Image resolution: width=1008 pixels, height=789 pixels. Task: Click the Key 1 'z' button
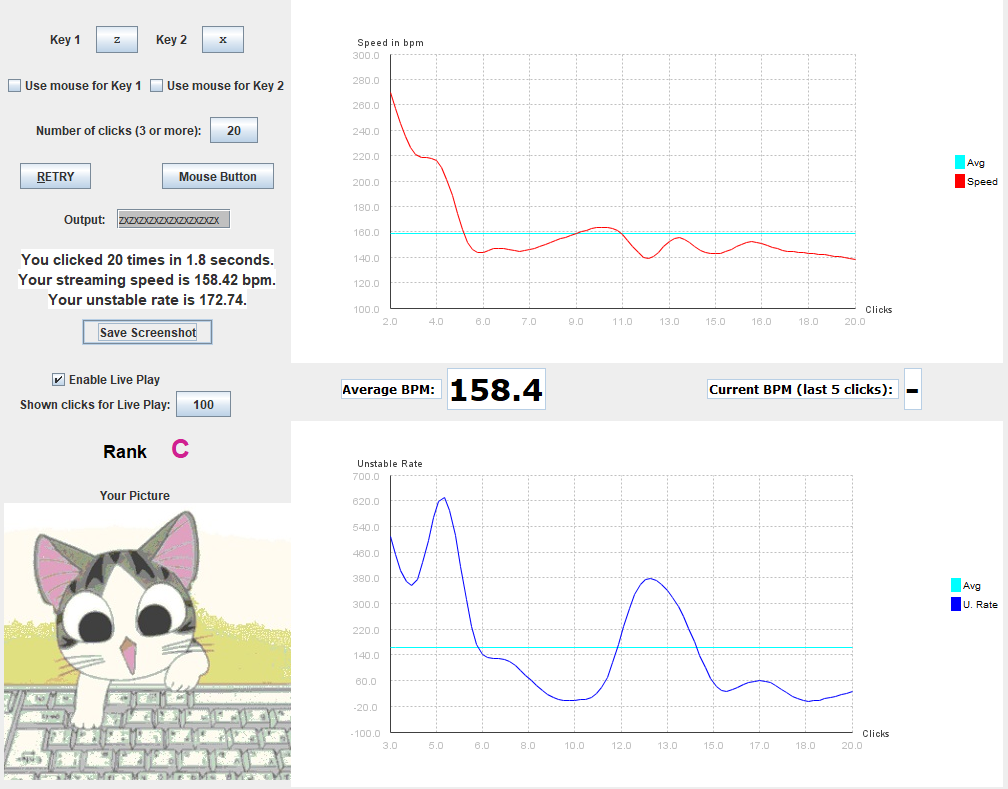pos(116,39)
